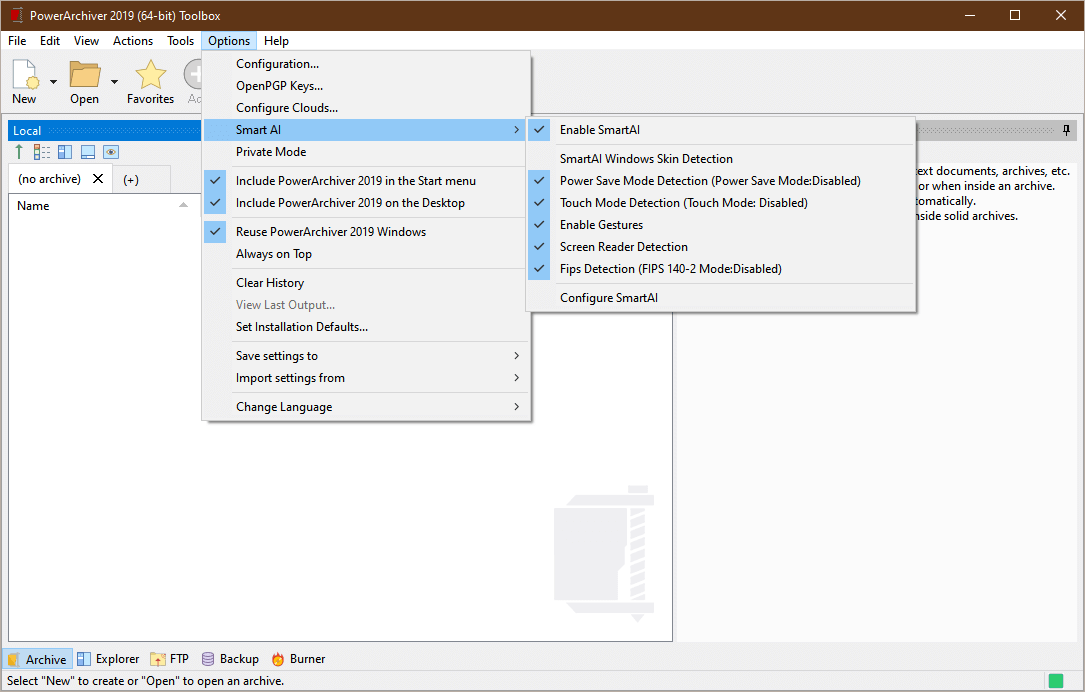Click the green up-arrow icon in Local panel
Screen dimensions: 1085x692
19,152
